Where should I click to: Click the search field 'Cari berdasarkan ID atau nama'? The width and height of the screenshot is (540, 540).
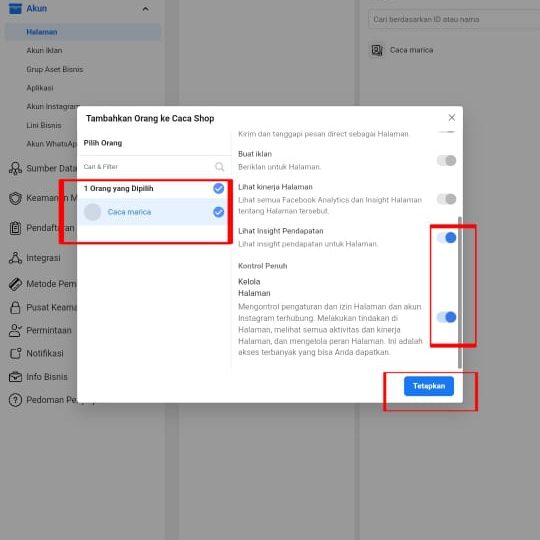tap(454, 19)
